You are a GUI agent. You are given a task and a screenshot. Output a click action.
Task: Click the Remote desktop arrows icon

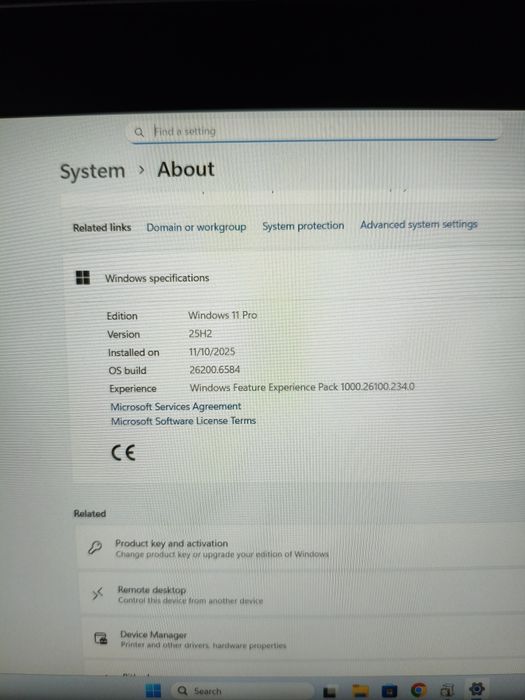point(97,594)
